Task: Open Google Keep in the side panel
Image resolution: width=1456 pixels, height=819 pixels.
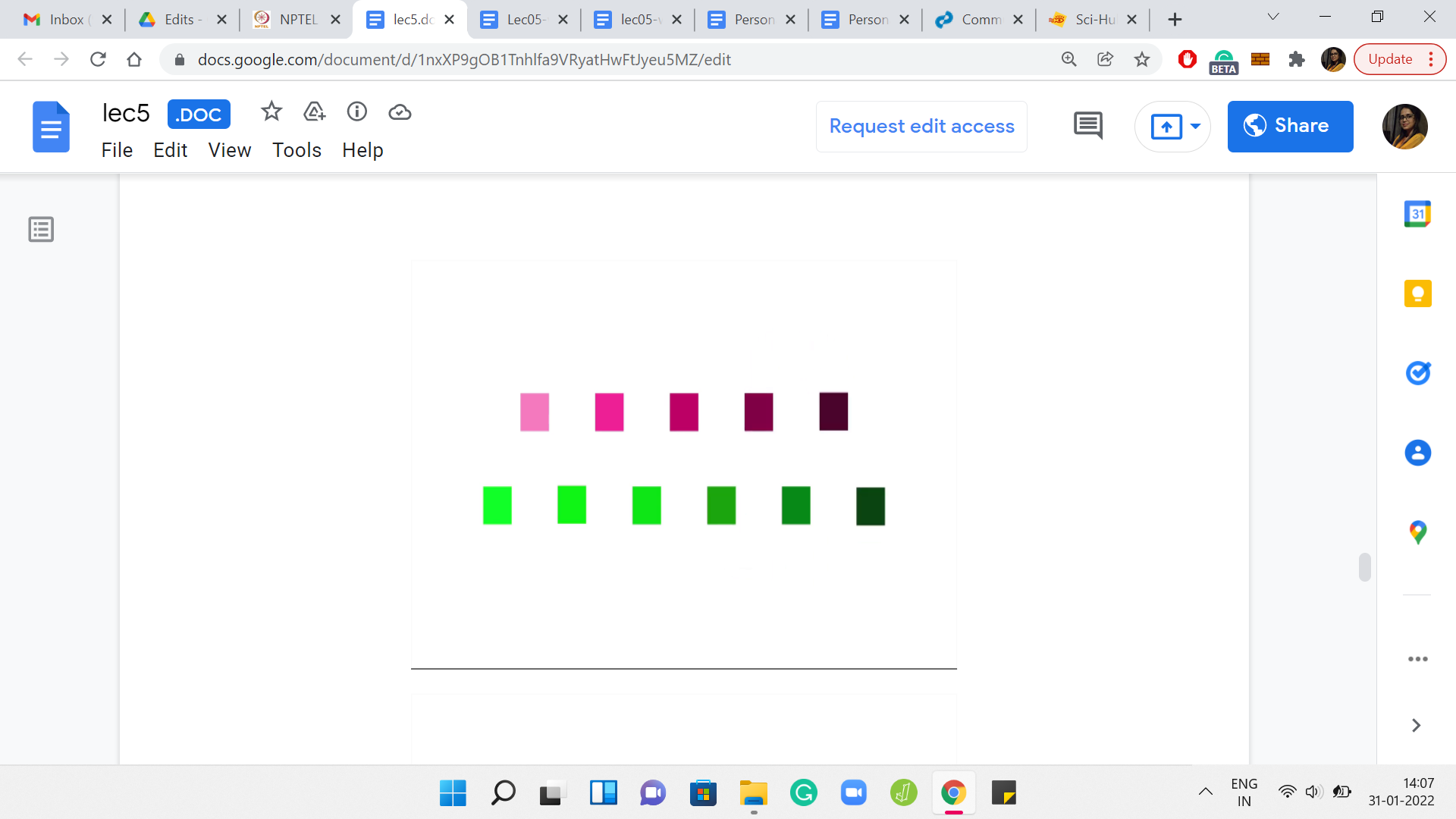Action: point(1417,293)
